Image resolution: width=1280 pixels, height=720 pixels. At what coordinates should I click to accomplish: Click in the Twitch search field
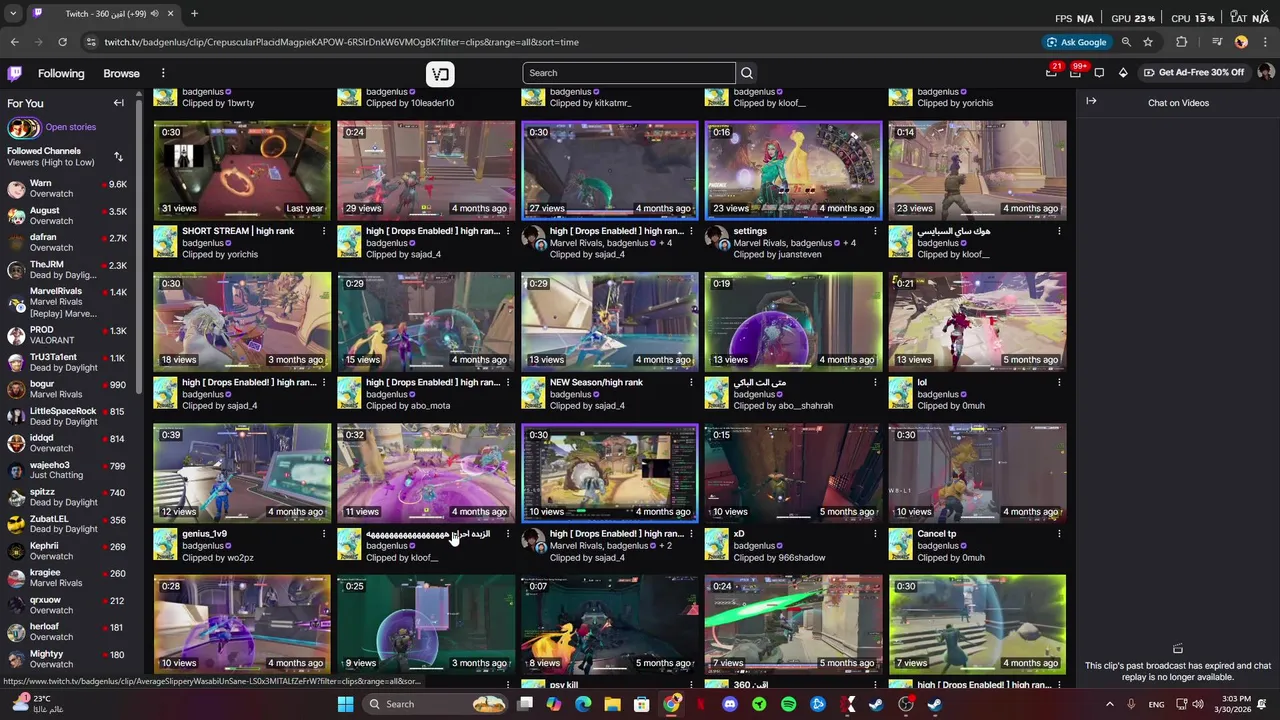629,73
